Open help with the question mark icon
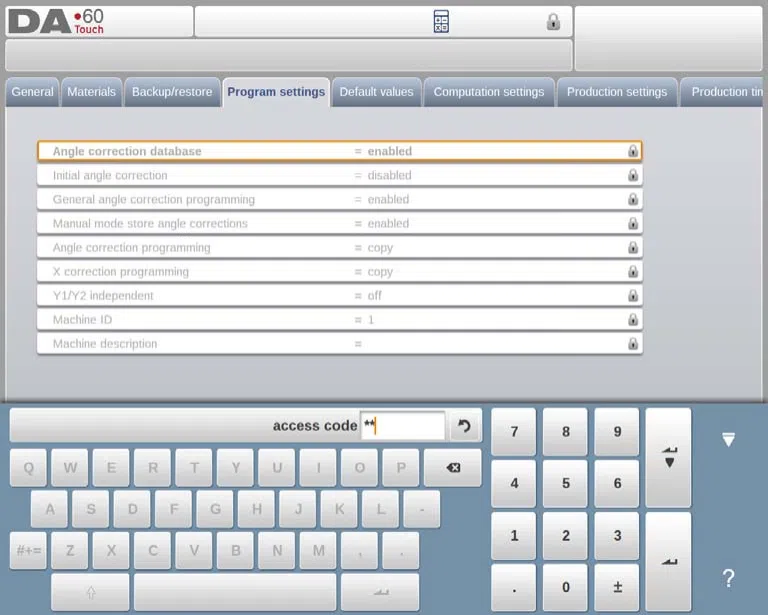768x615 pixels. (728, 578)
